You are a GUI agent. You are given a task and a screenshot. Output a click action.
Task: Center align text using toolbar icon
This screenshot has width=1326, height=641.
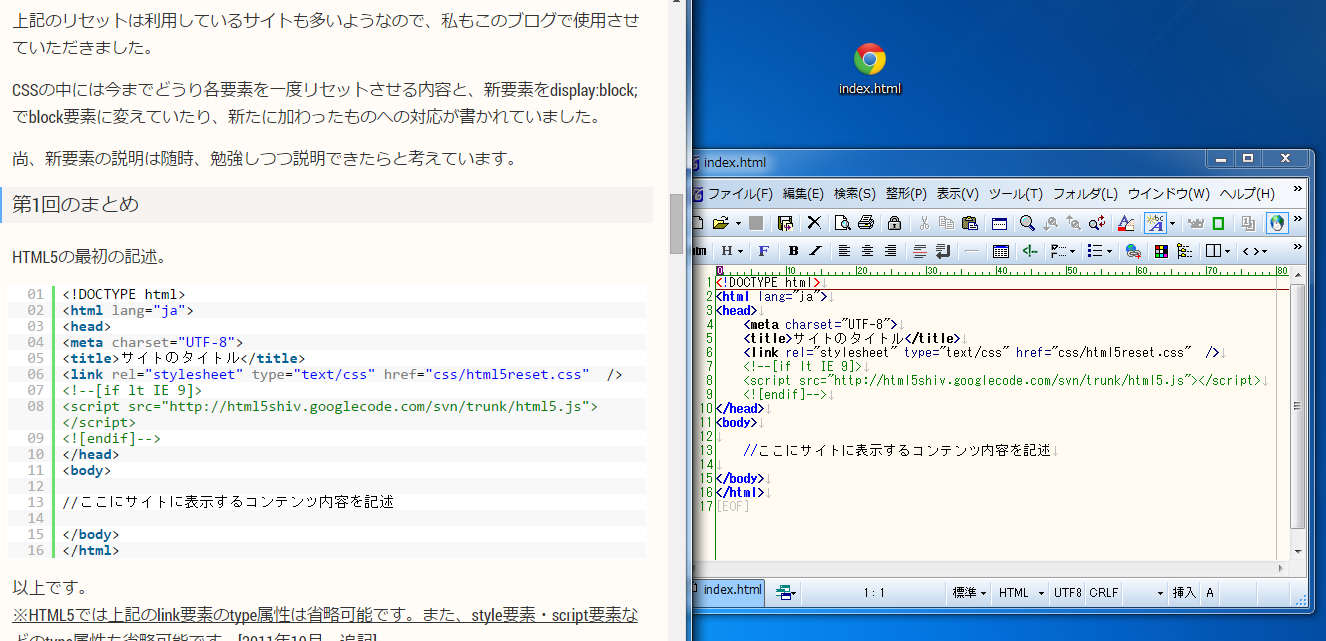click(867, 251)
